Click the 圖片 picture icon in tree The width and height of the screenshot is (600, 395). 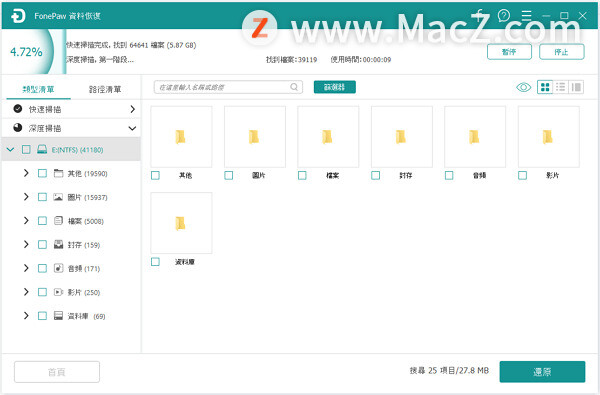(58, 197)
